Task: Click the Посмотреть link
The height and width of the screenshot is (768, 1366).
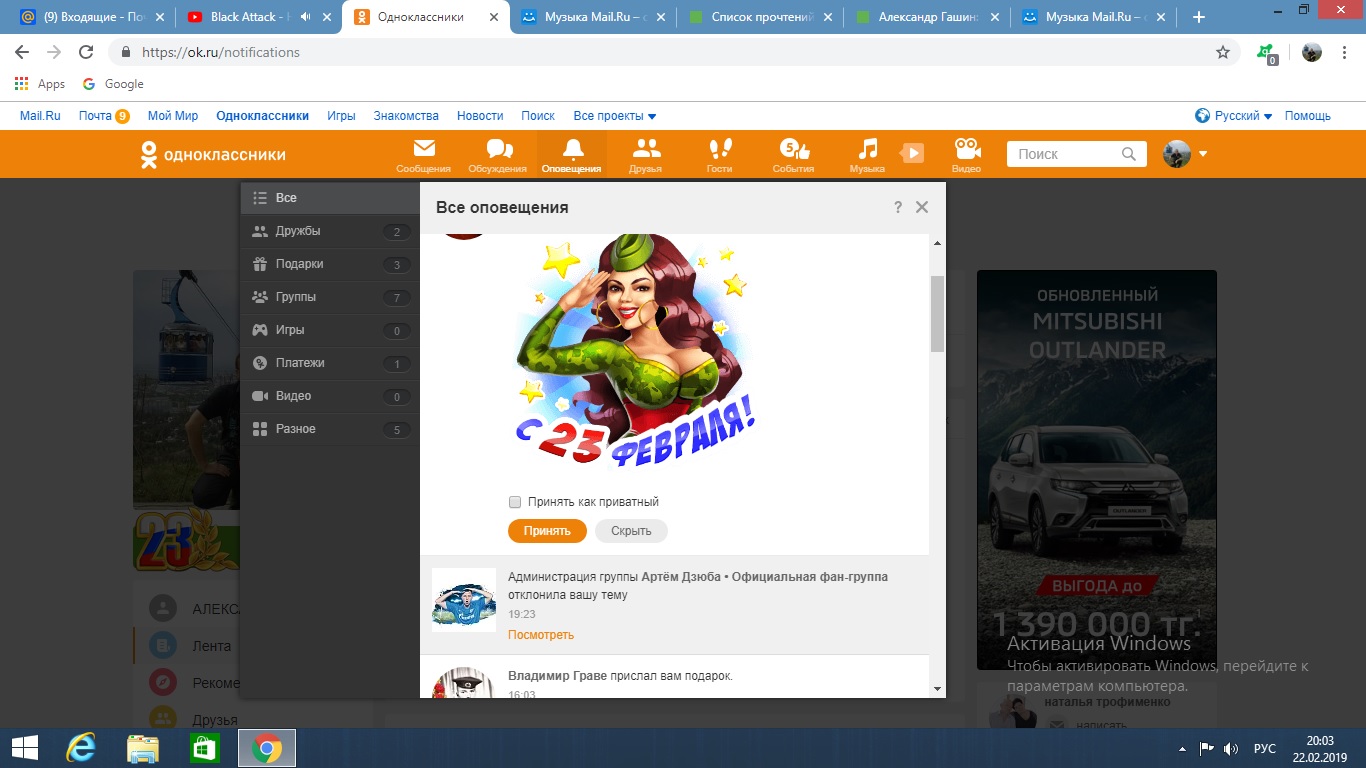Action: [x=541, y=635]
